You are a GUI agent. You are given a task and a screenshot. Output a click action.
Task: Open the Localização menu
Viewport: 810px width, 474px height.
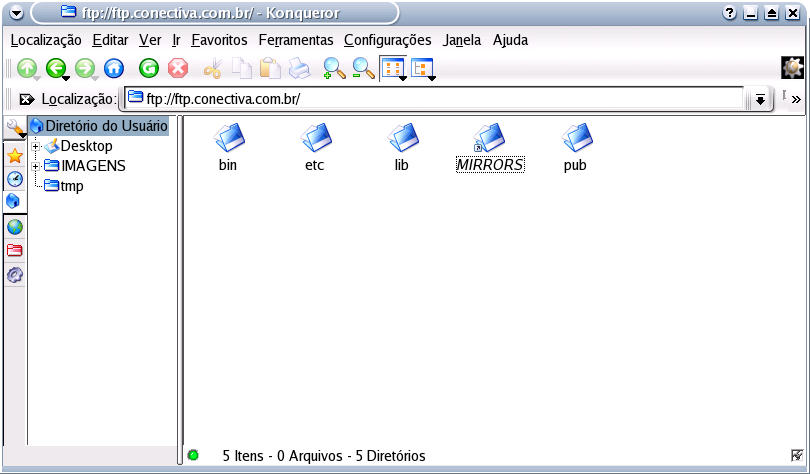46,40
